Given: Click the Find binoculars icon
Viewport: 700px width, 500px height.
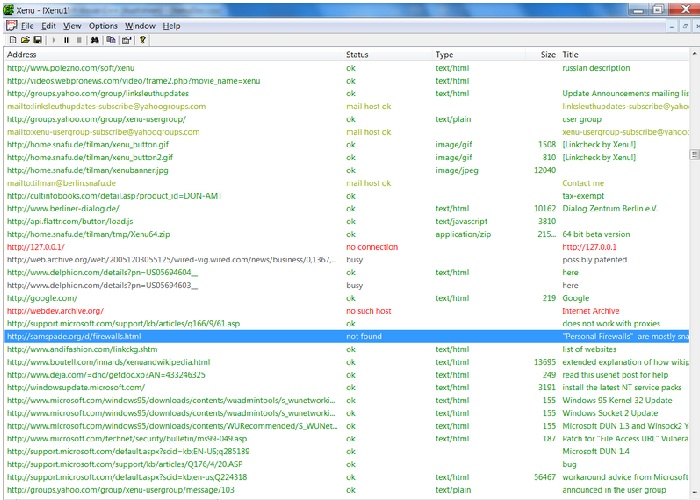Looking at the screenshot, I should 96,40.
